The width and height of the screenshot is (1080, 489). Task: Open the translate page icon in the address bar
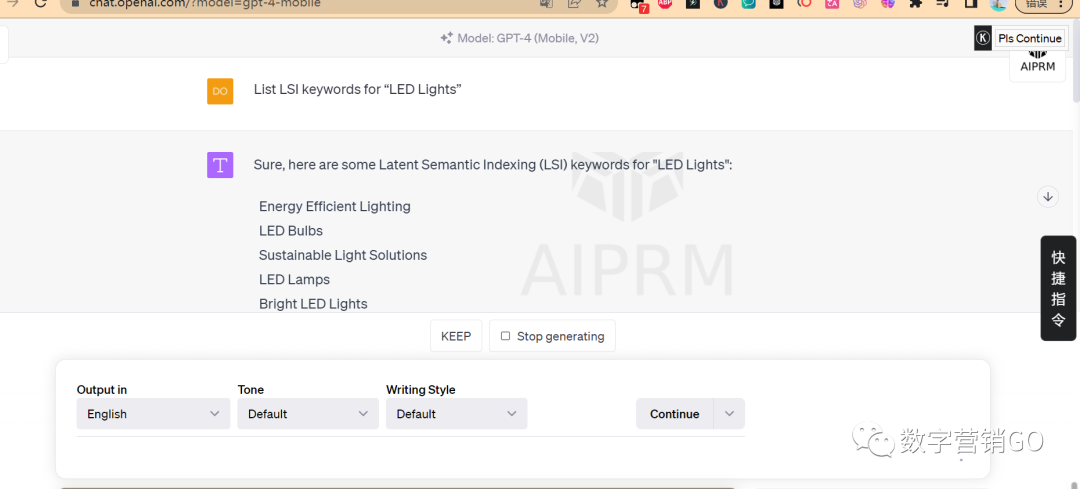pyautogui.click(x=547, y=3)
